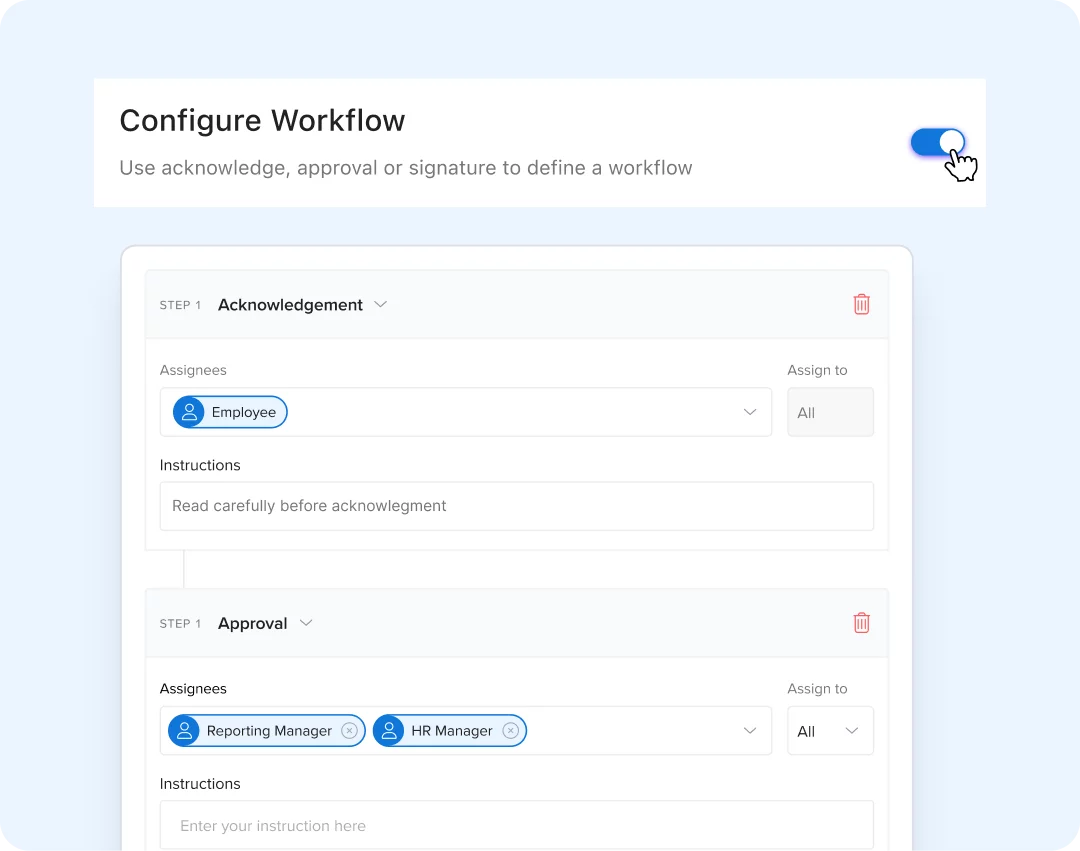Delete the Acknowledgement step with trash icon
Viewport: 1080px width, 851px height.
click(861, 304)
